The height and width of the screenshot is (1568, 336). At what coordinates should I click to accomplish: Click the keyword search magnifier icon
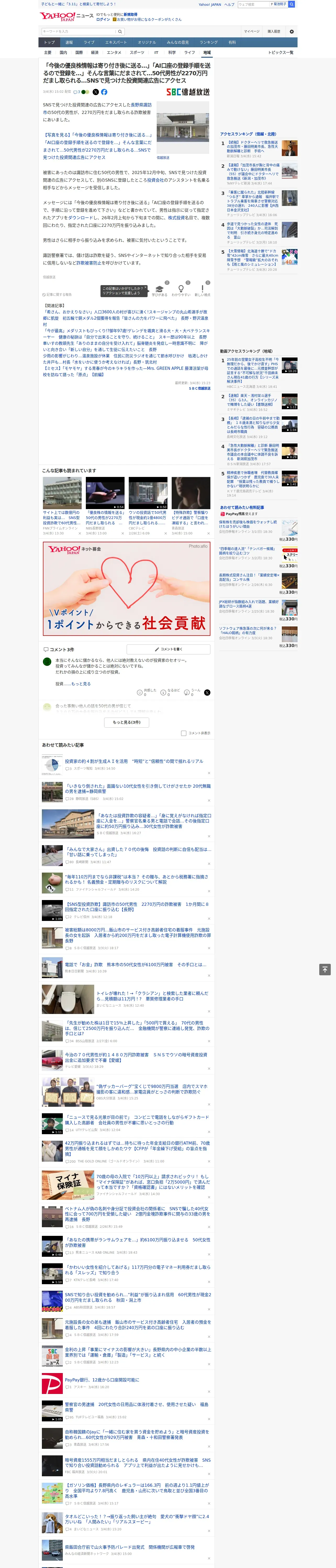120,32
